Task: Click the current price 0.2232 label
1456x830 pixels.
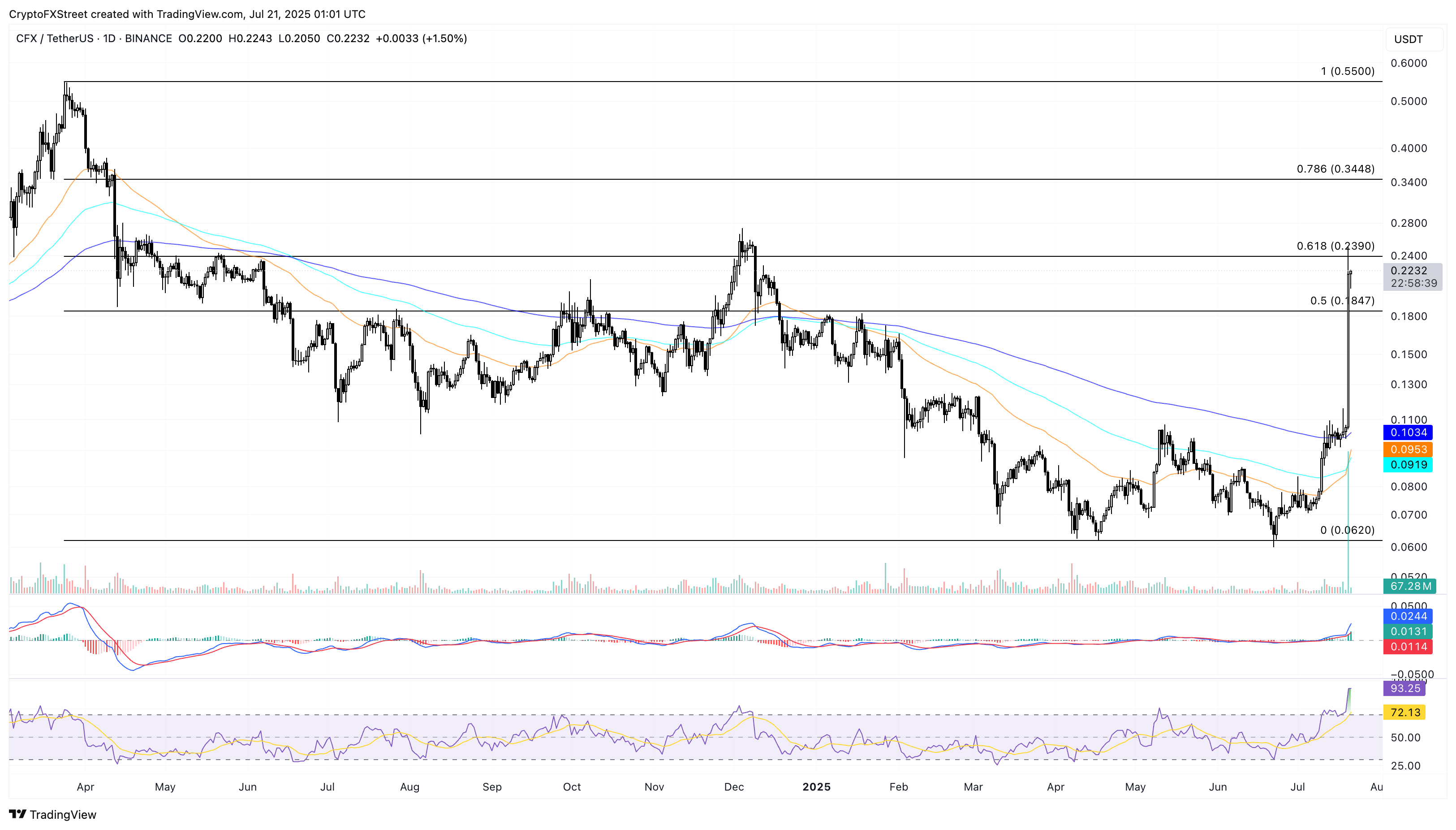Action: click(1409, 271)
